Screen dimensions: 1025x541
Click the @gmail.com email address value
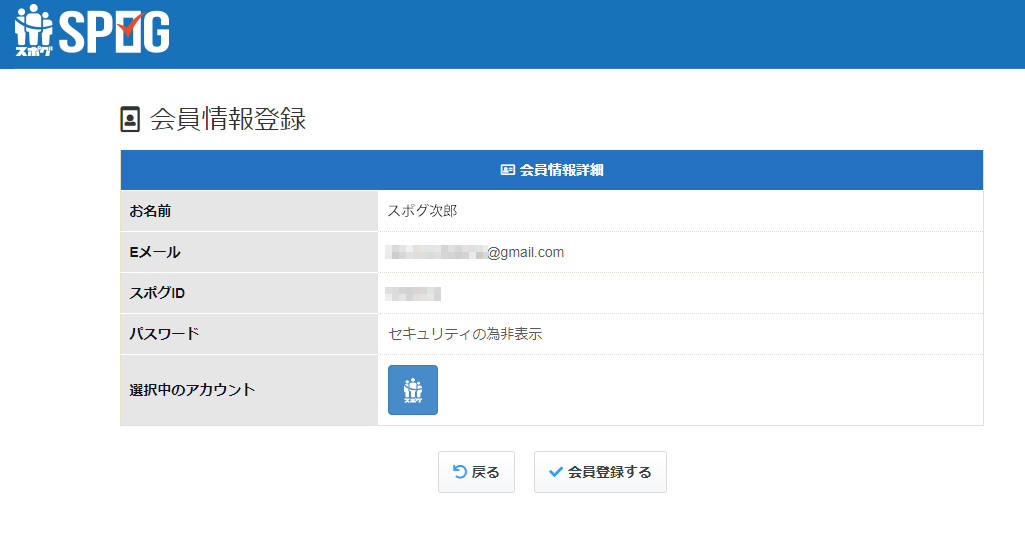click(x=476, y=253)
